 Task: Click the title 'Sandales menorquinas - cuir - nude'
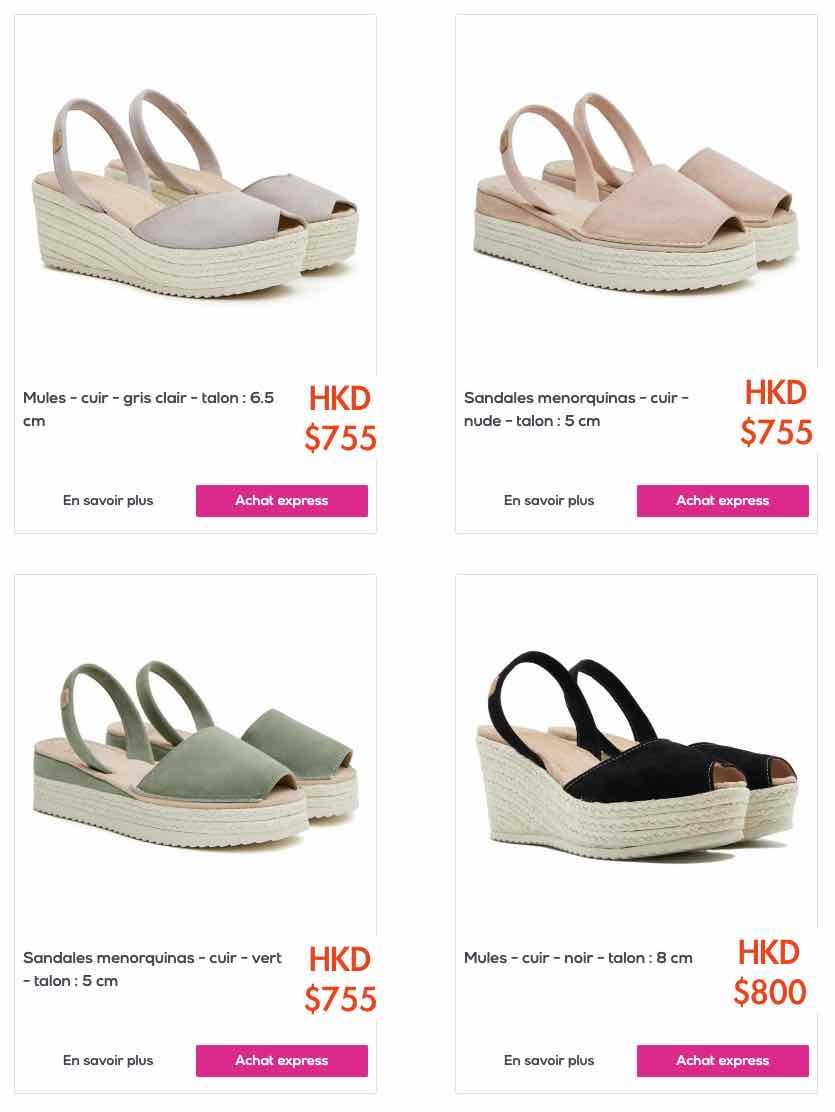[x=576, y=409]
